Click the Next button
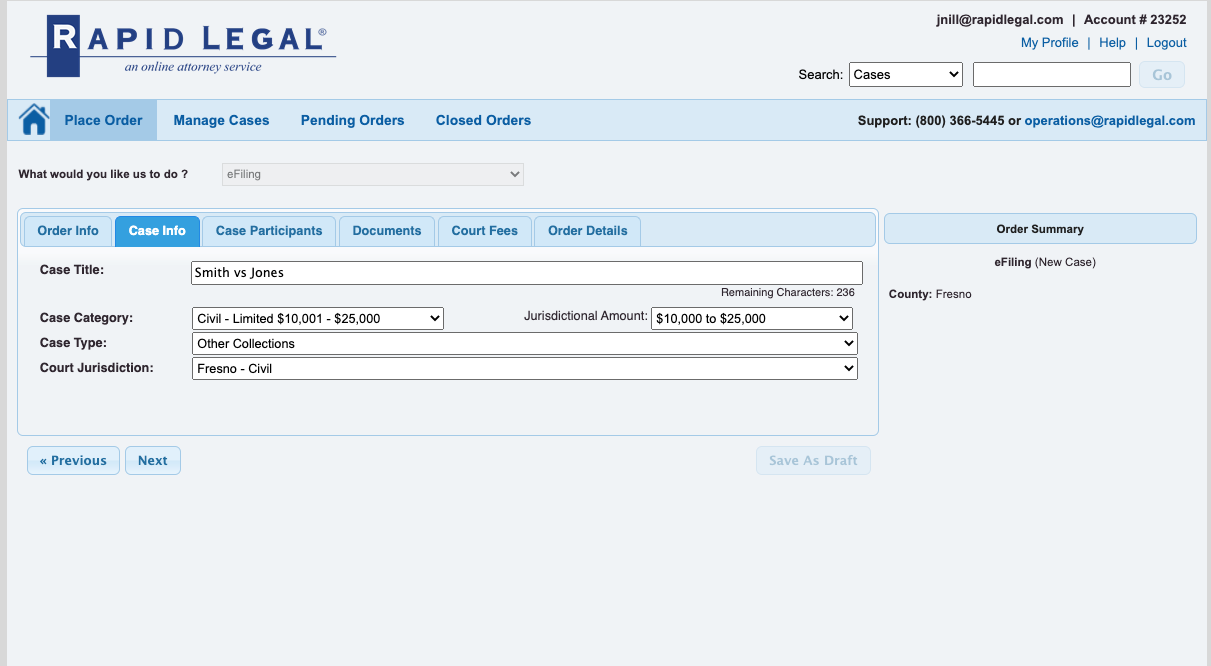1211x666 pixels. pyautogui.click(x=153, y=461)
